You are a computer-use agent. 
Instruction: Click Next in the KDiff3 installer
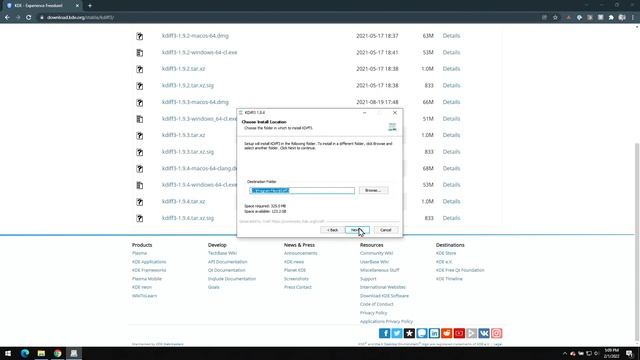pyautogui.click(x=357, y=230)
